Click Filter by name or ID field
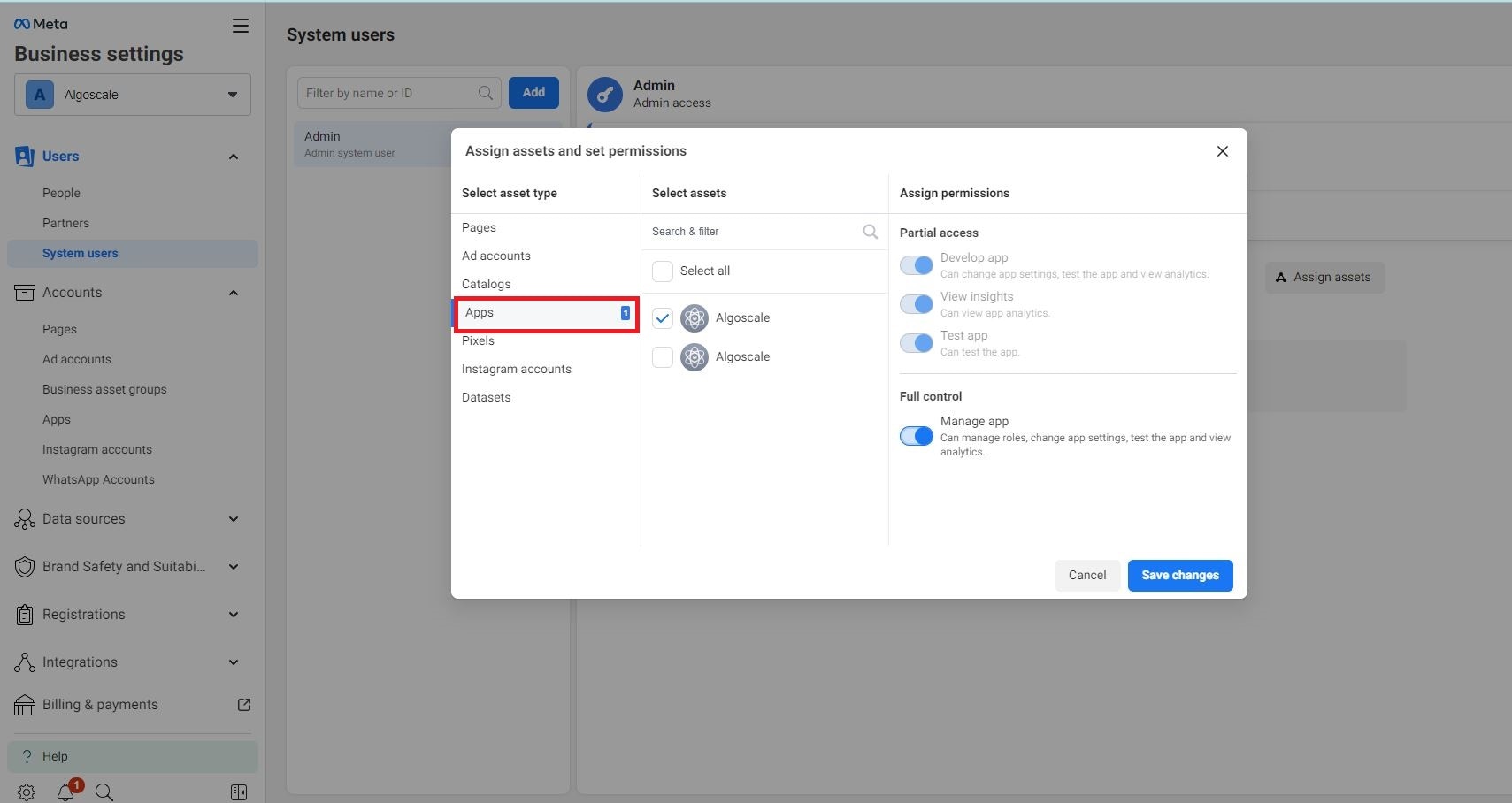Image resolution: width=1512 pixels, height=803 pixels. click(399, 93)
